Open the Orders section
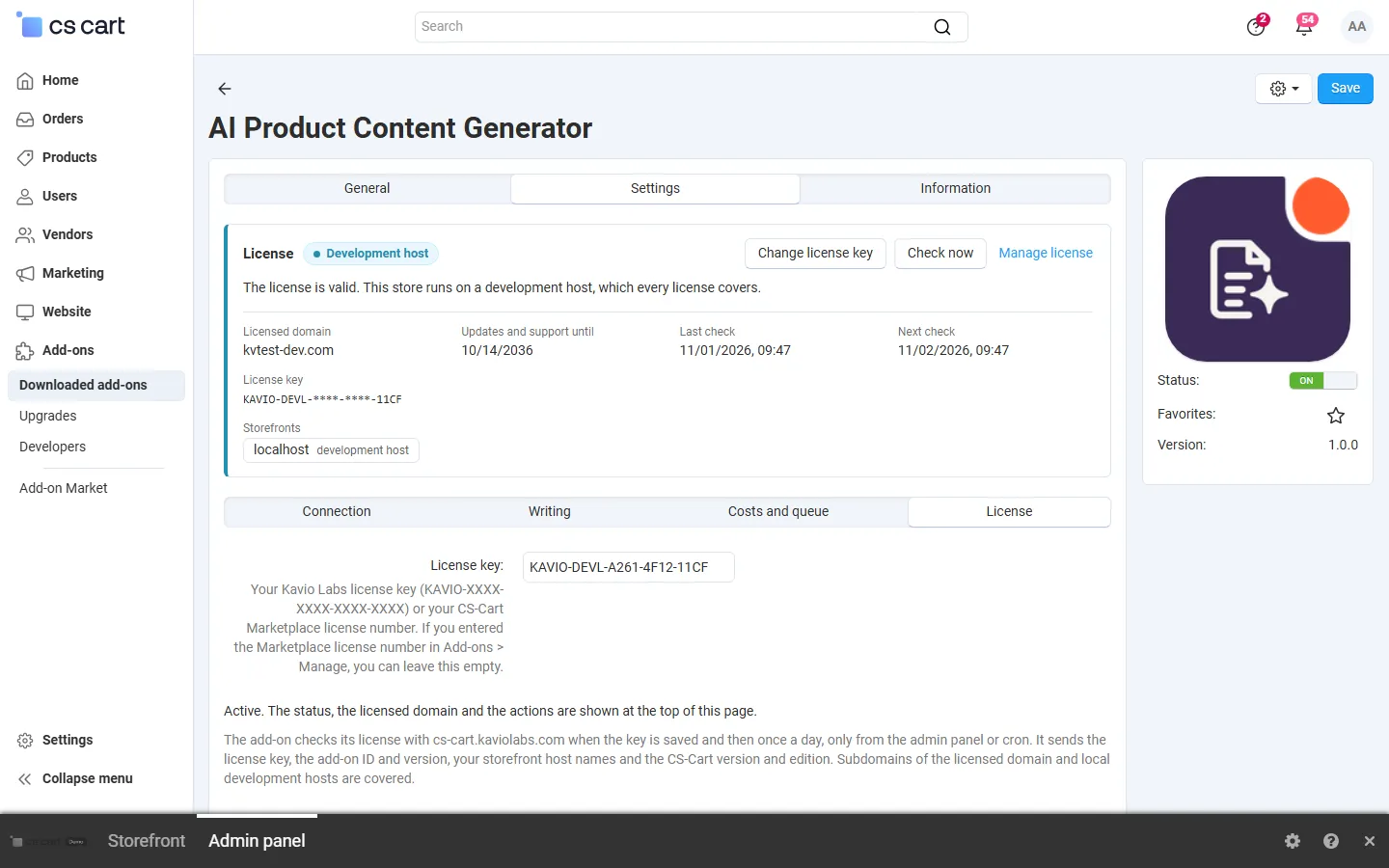The width and height of the screenshot is (1389, 868). tap(62, 119)
